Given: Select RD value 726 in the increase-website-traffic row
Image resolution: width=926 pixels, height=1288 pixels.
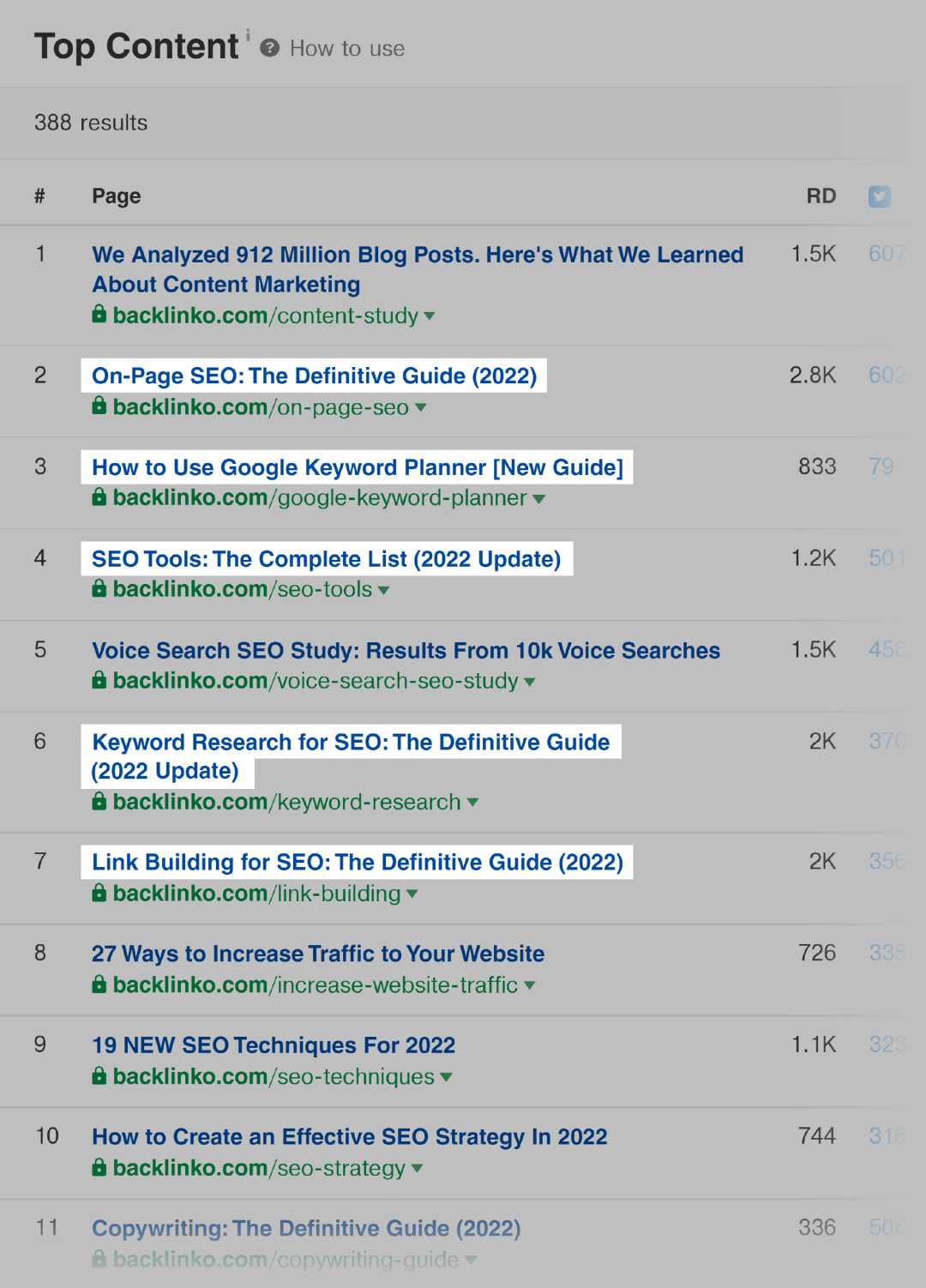Looking at the screenshot, I should [x=817, y=953].
